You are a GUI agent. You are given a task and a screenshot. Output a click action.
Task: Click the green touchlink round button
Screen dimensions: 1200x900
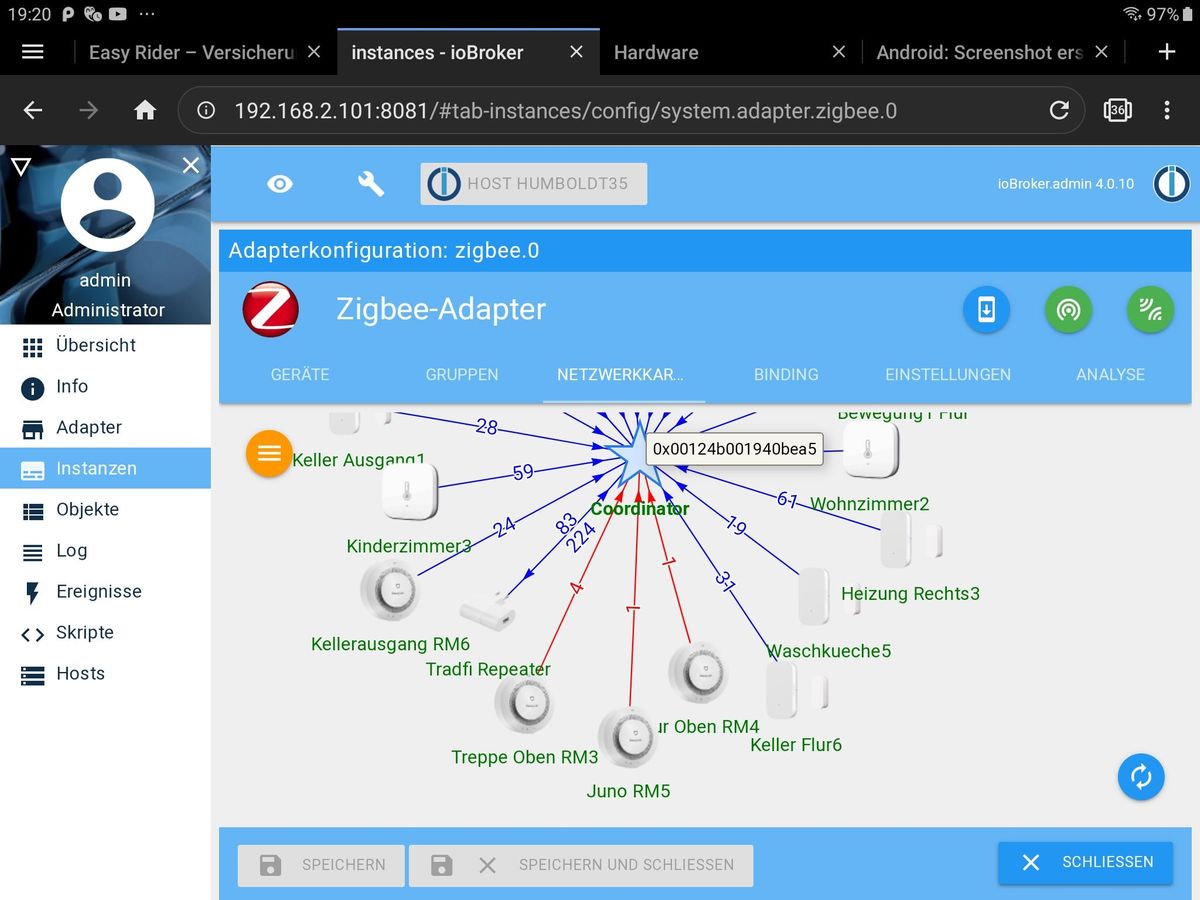click(x=1150, y=310)
